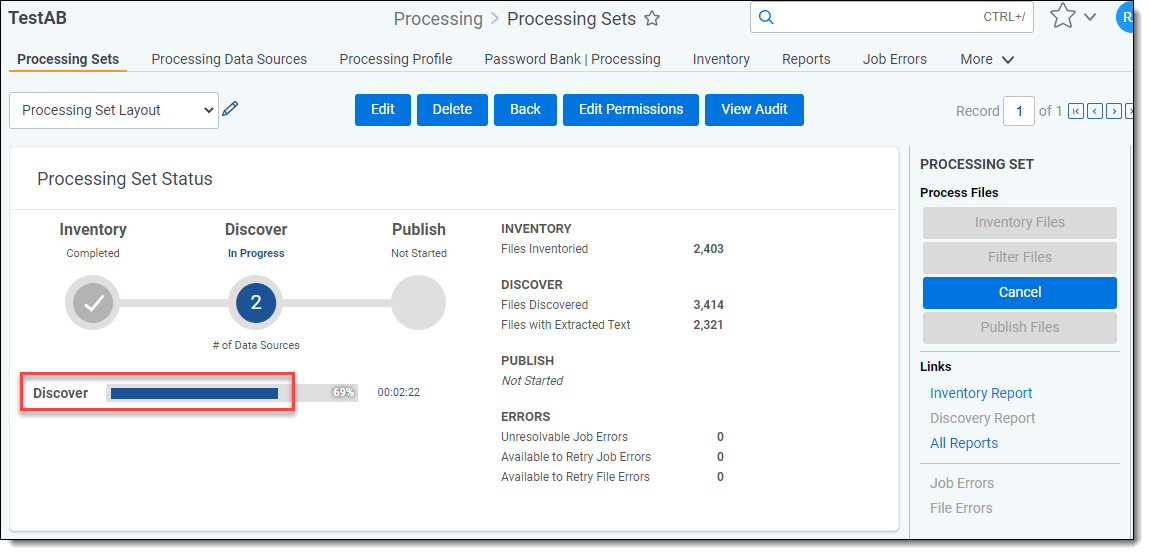The width and height of the screenshot is (1149, 555).
Task: Open the favorites star in the top bar
Action: point(1062,17)
